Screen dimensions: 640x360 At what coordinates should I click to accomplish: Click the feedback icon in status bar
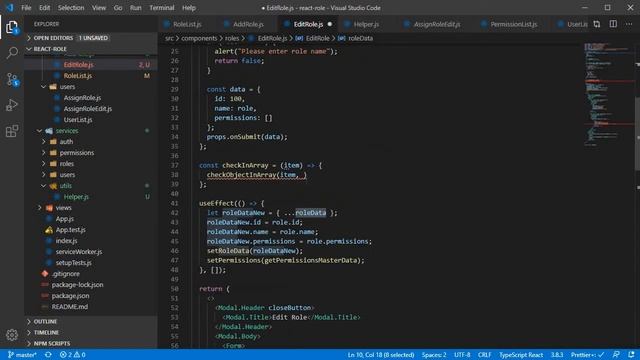[x=616, y=355]
